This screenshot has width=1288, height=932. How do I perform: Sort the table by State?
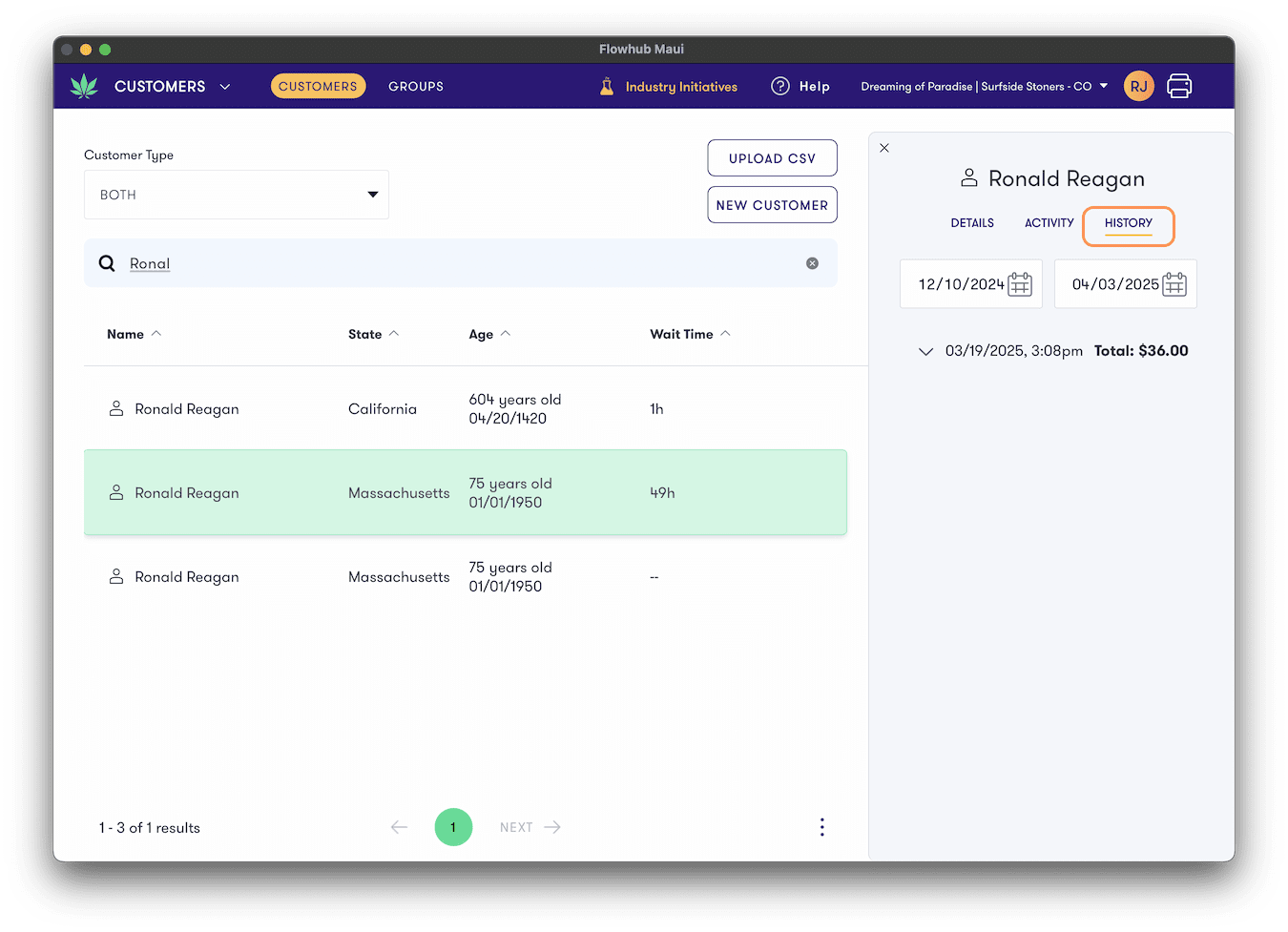tap(373, 334)
